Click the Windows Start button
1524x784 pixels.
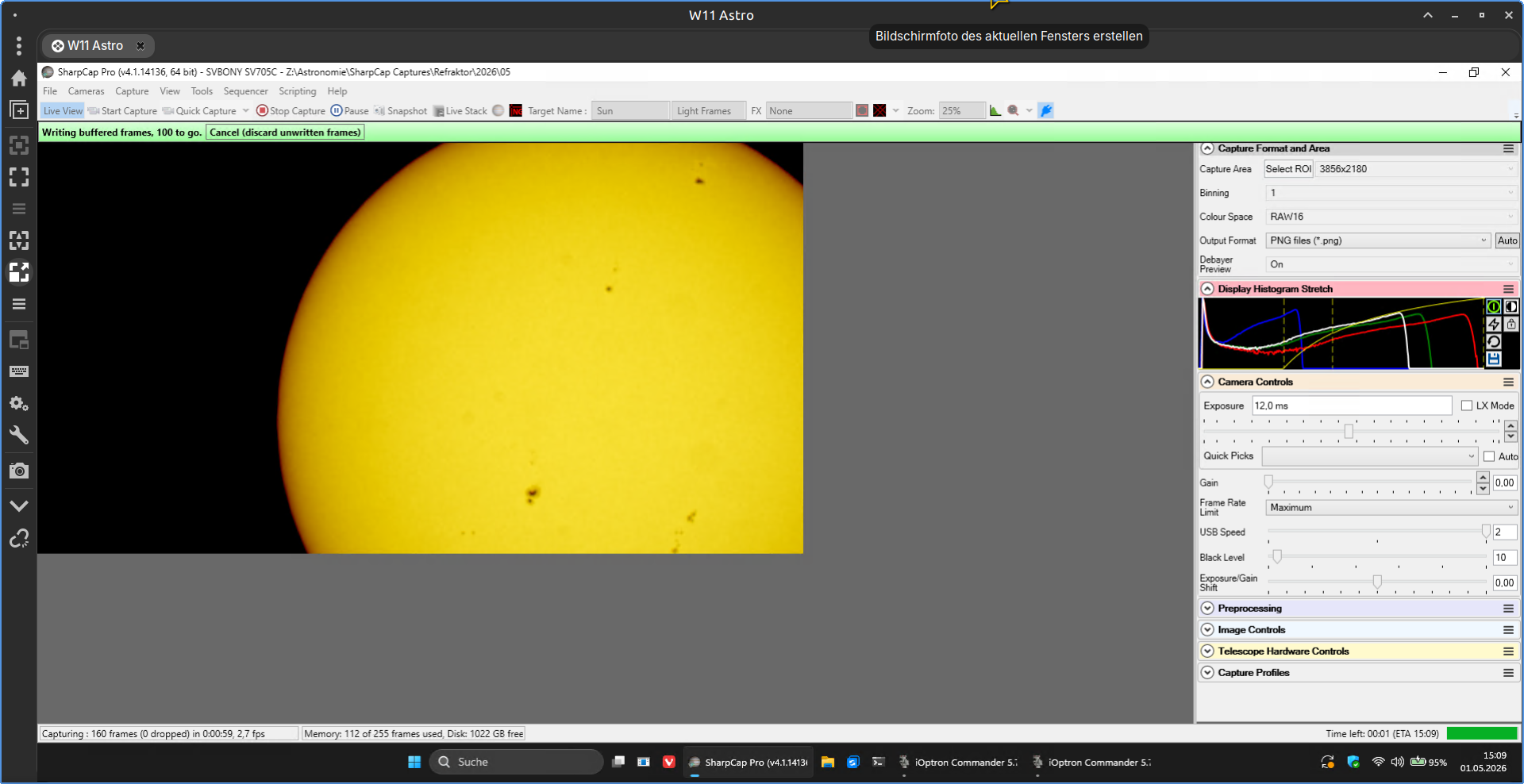[x=414, y=762]
